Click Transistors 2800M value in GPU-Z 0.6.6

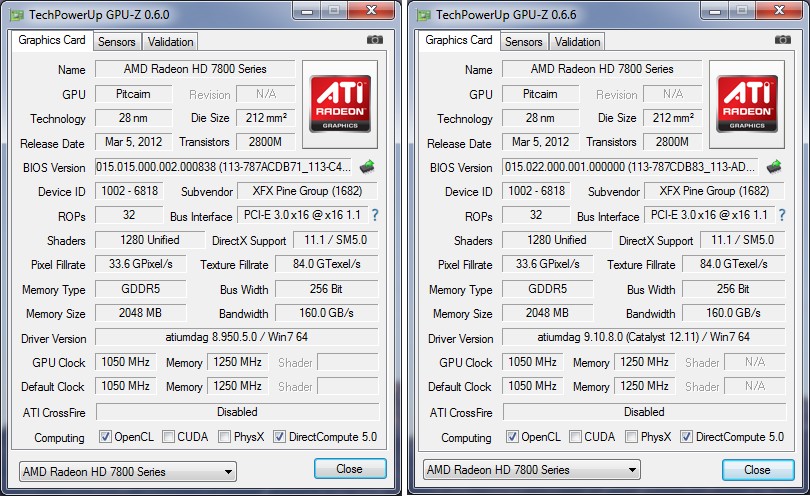[672, 142]
